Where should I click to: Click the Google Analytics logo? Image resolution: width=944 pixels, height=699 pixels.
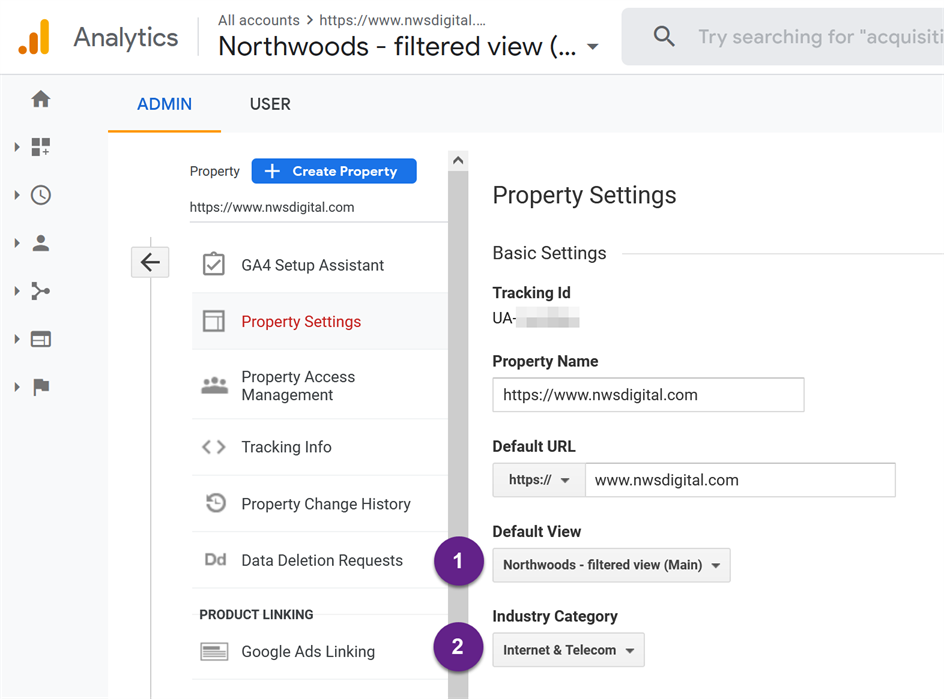pyautogui.click(x=34, y=37)
